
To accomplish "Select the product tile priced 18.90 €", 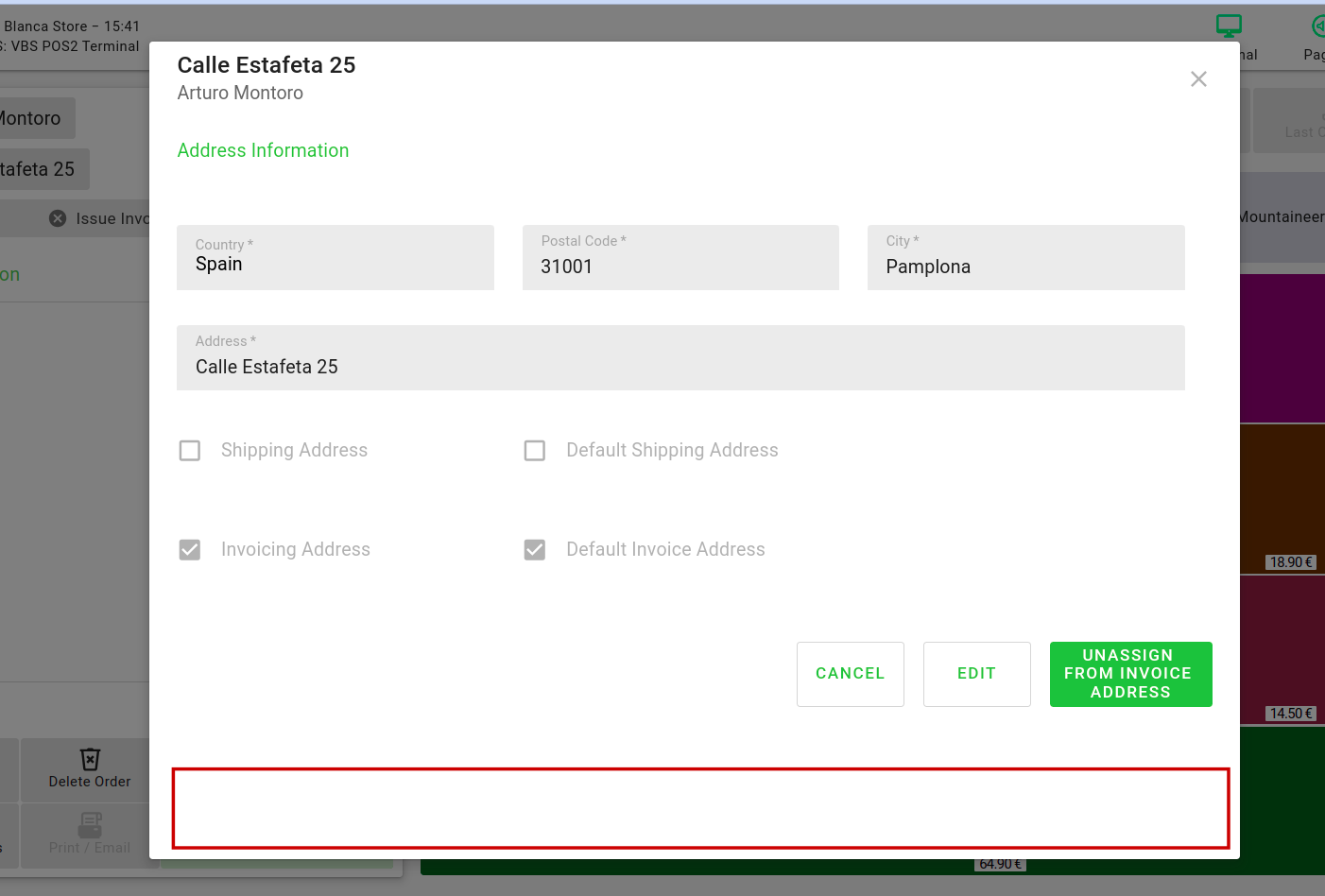I will point(1282,499).
